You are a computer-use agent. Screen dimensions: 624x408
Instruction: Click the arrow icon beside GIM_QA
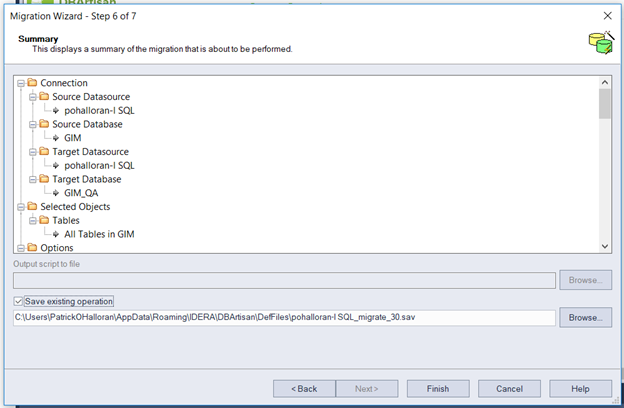coord(56,193)
